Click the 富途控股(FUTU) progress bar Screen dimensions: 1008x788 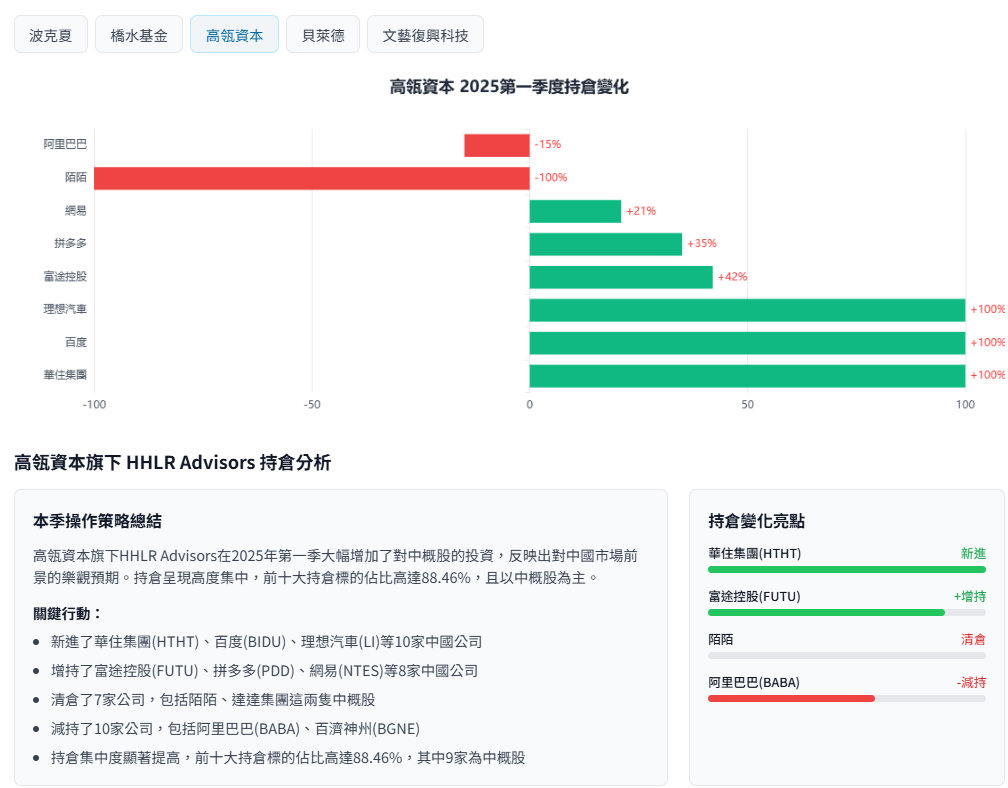tap(847, 613)
